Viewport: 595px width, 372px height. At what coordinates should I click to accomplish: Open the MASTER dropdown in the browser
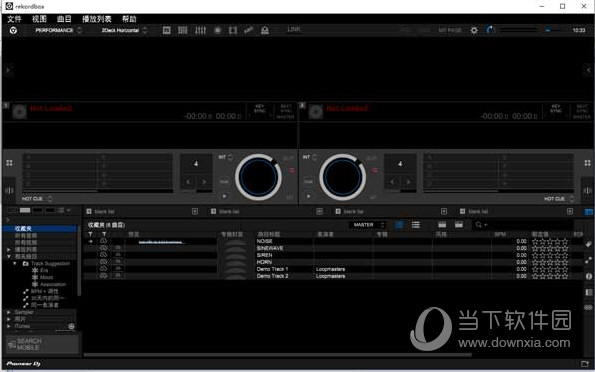(x=367, y=225)
